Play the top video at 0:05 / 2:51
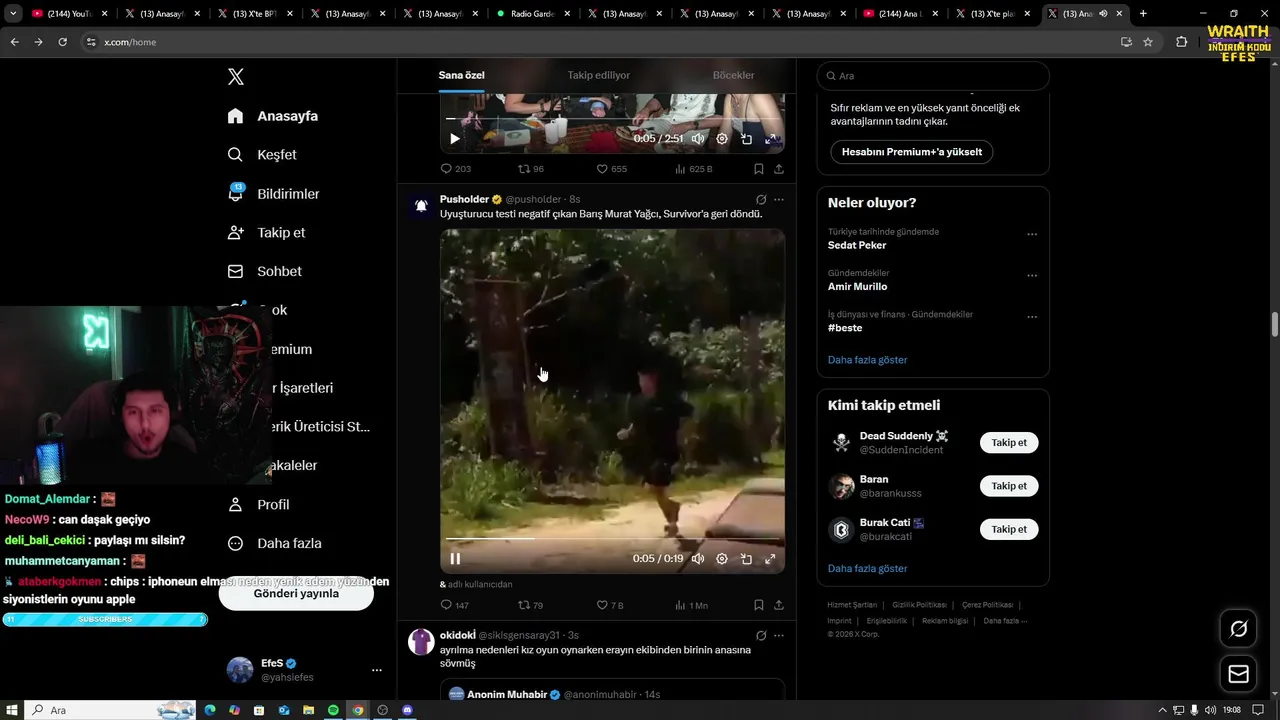The image size is (1280, 720). [455, 139]
